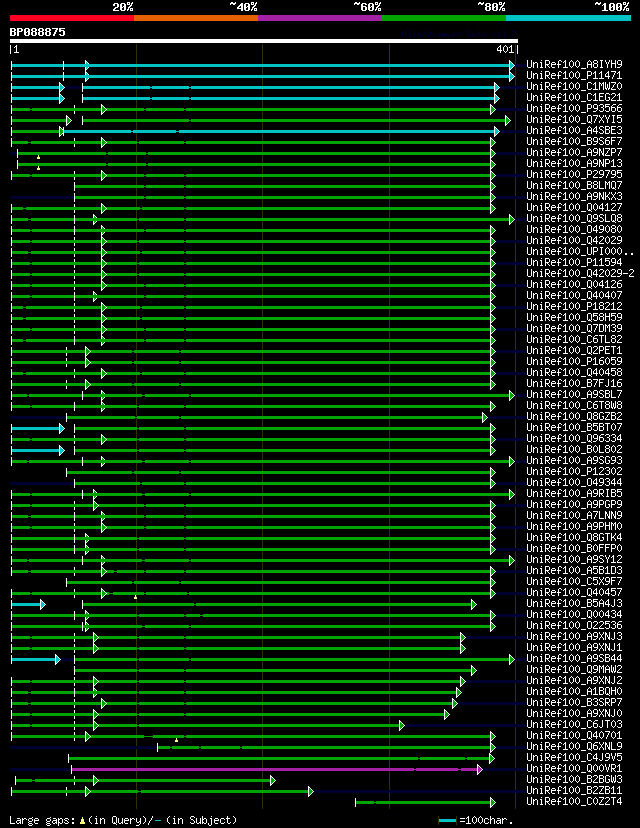
Task: Open hit UniRef100_A9NP13
Action: click(574, 163)
